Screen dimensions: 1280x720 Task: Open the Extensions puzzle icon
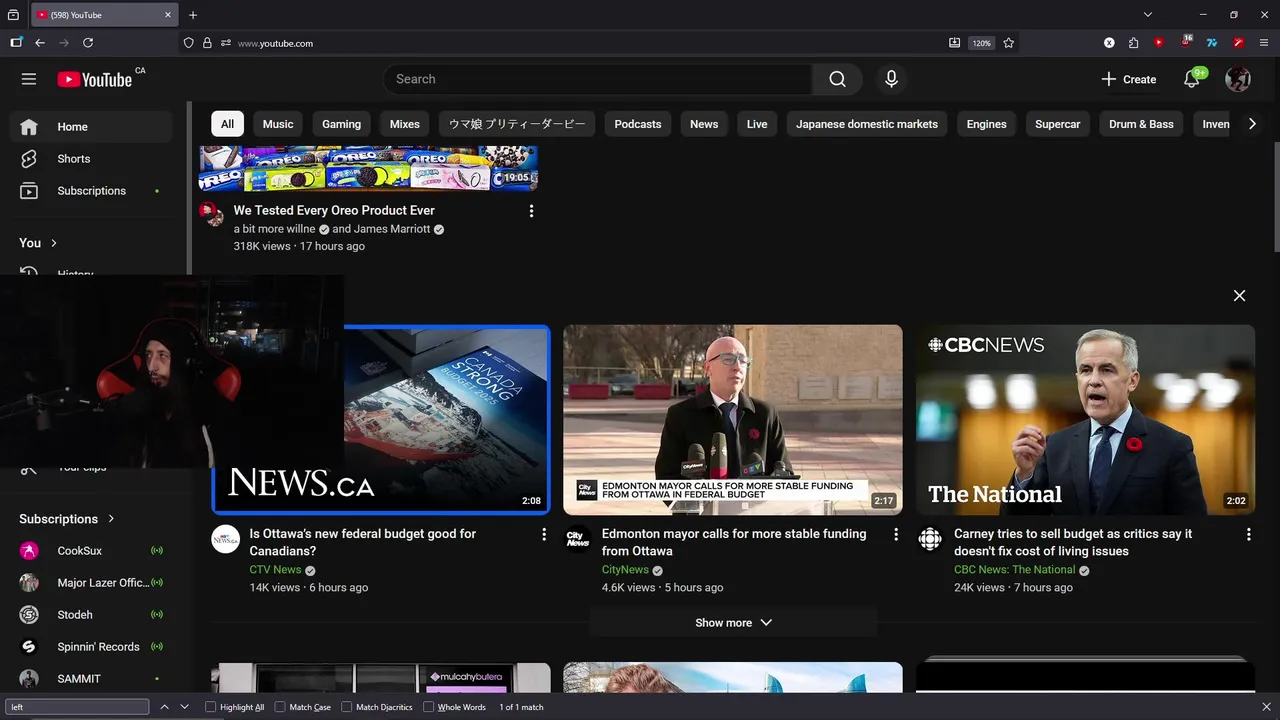[1133, 43]
